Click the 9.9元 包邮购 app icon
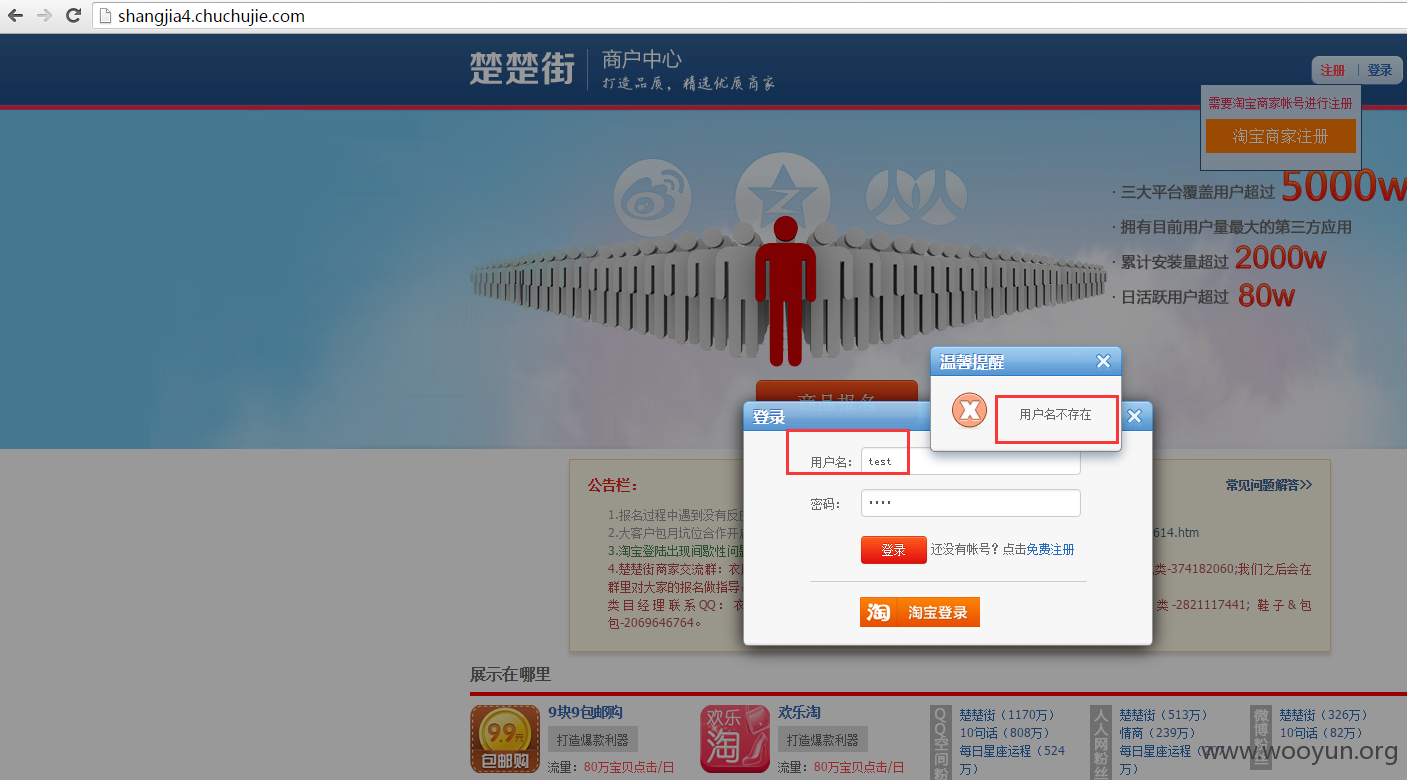 coord(504,739)
